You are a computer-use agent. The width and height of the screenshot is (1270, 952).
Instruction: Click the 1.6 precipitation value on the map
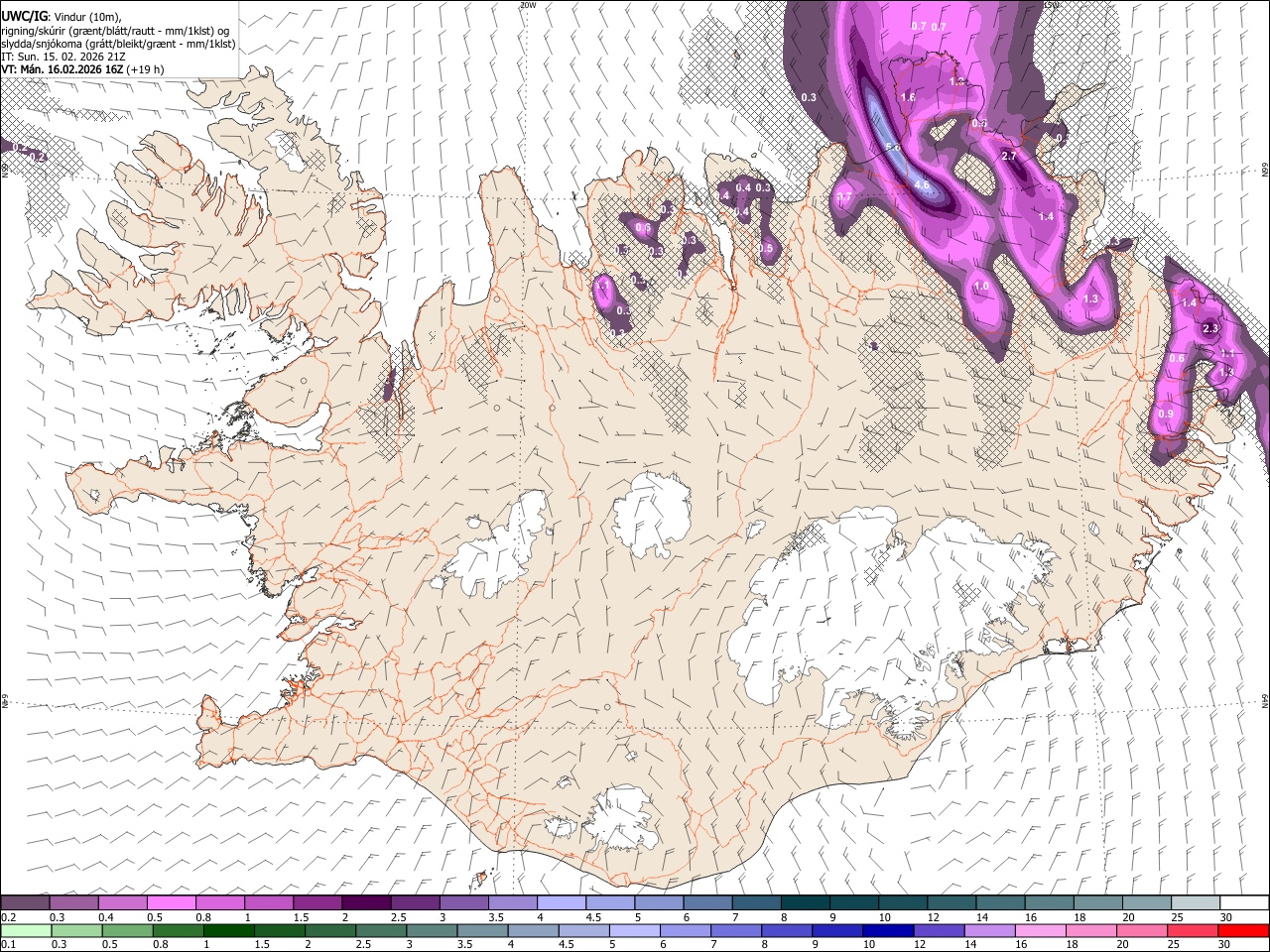908,97
